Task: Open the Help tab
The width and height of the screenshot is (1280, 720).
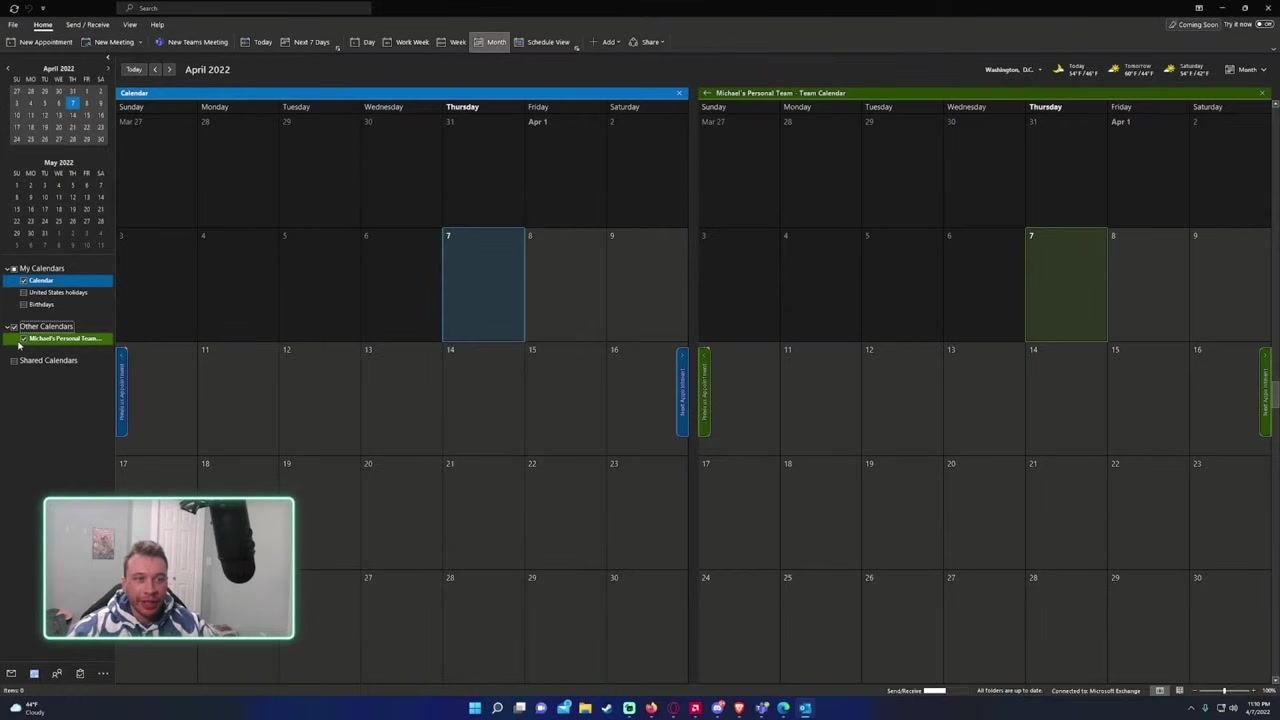Action: (x=157, y=24)
